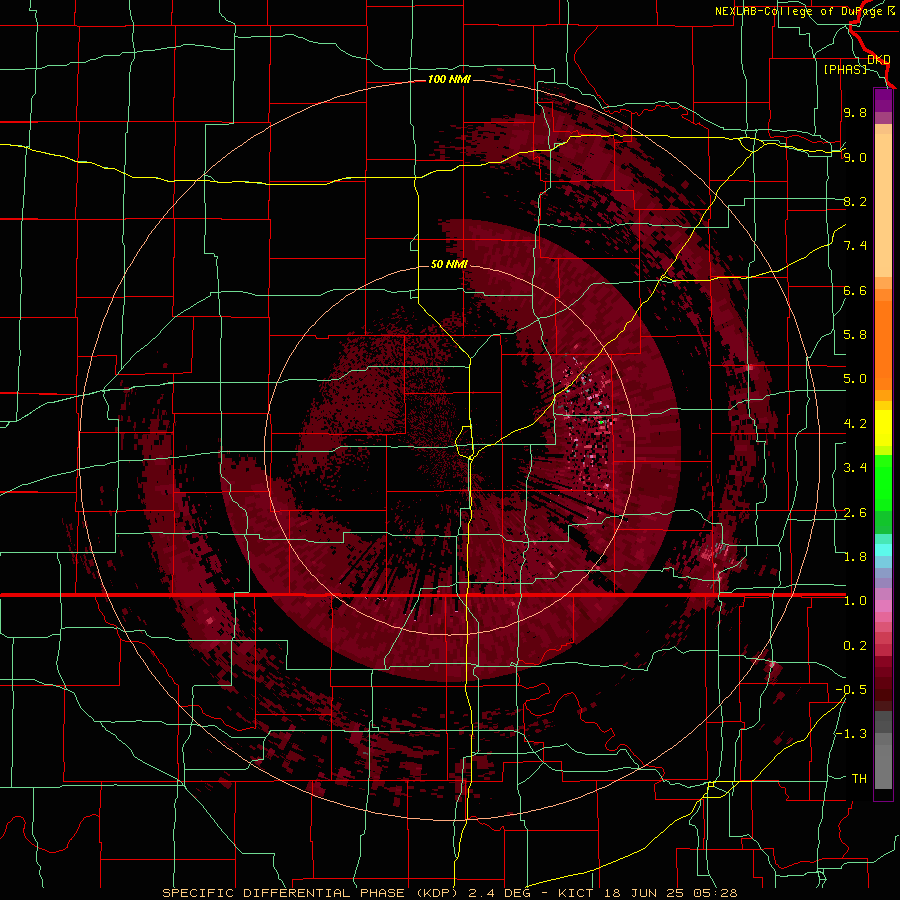Click the 3.4 legend value
Image resolution: width=900 pixels, height=900 pixels.
[855, 468]
